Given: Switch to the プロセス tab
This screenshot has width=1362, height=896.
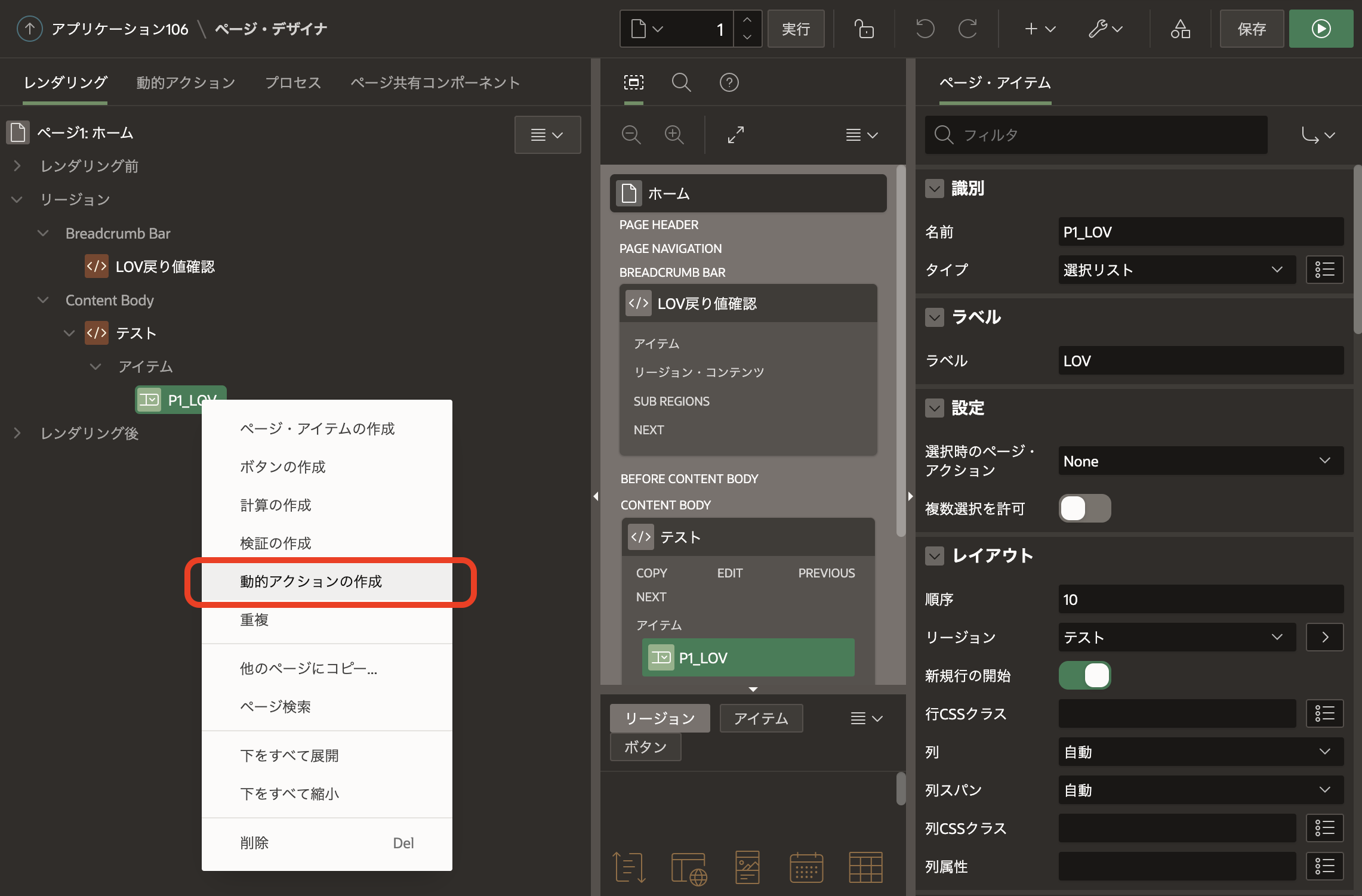Looking at the screenshot, I should click(293, 82).
